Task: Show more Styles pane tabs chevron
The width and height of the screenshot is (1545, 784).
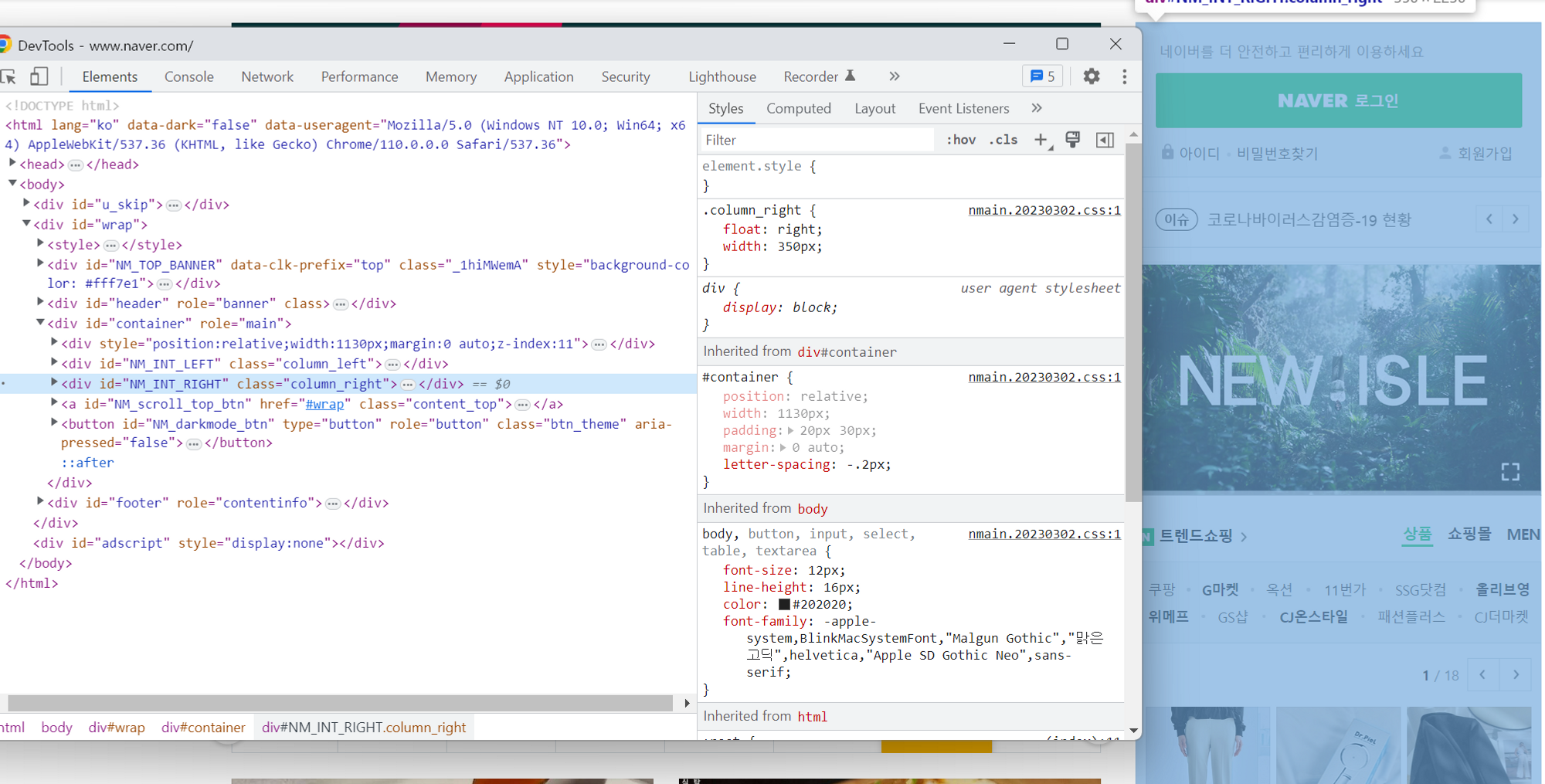Action: [1037, 108]
